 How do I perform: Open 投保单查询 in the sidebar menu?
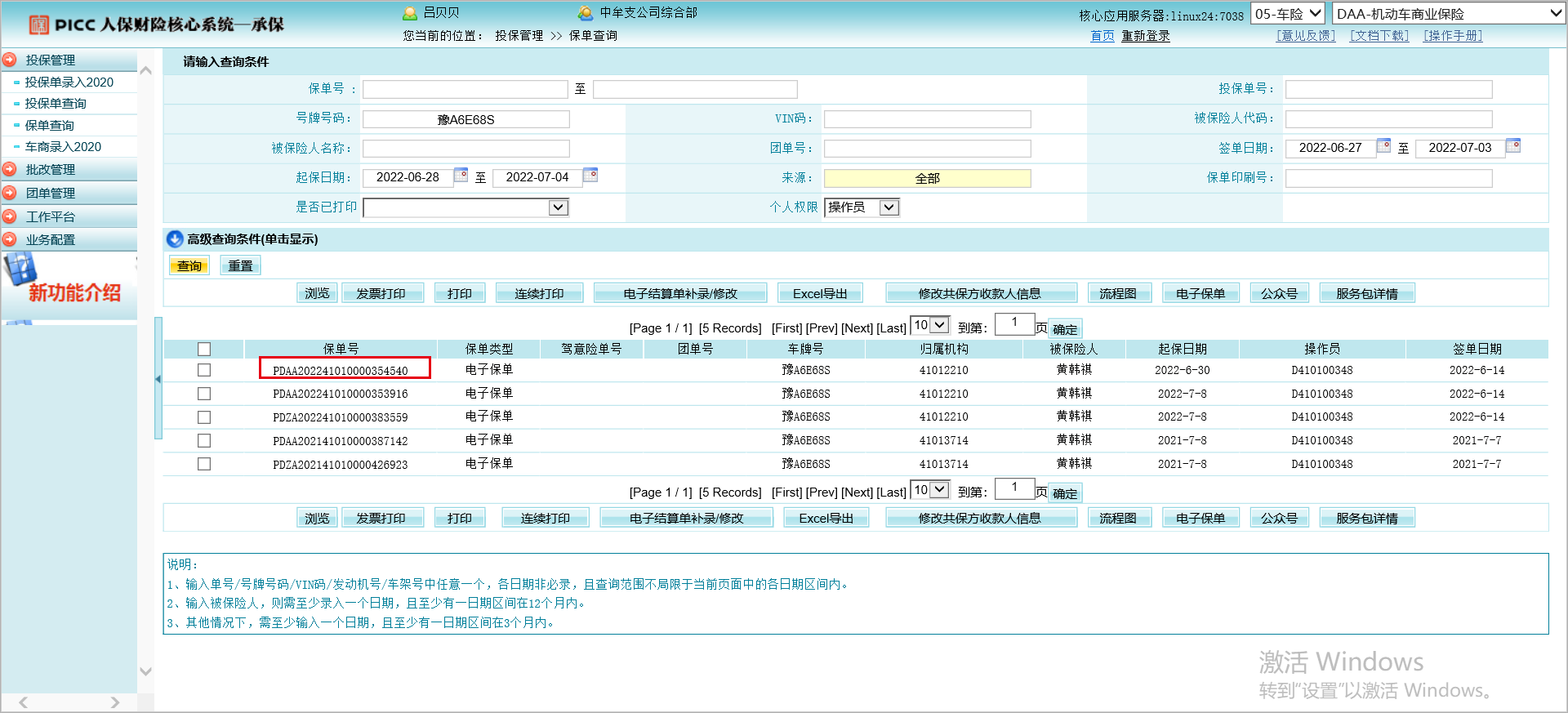coord(56,104)
